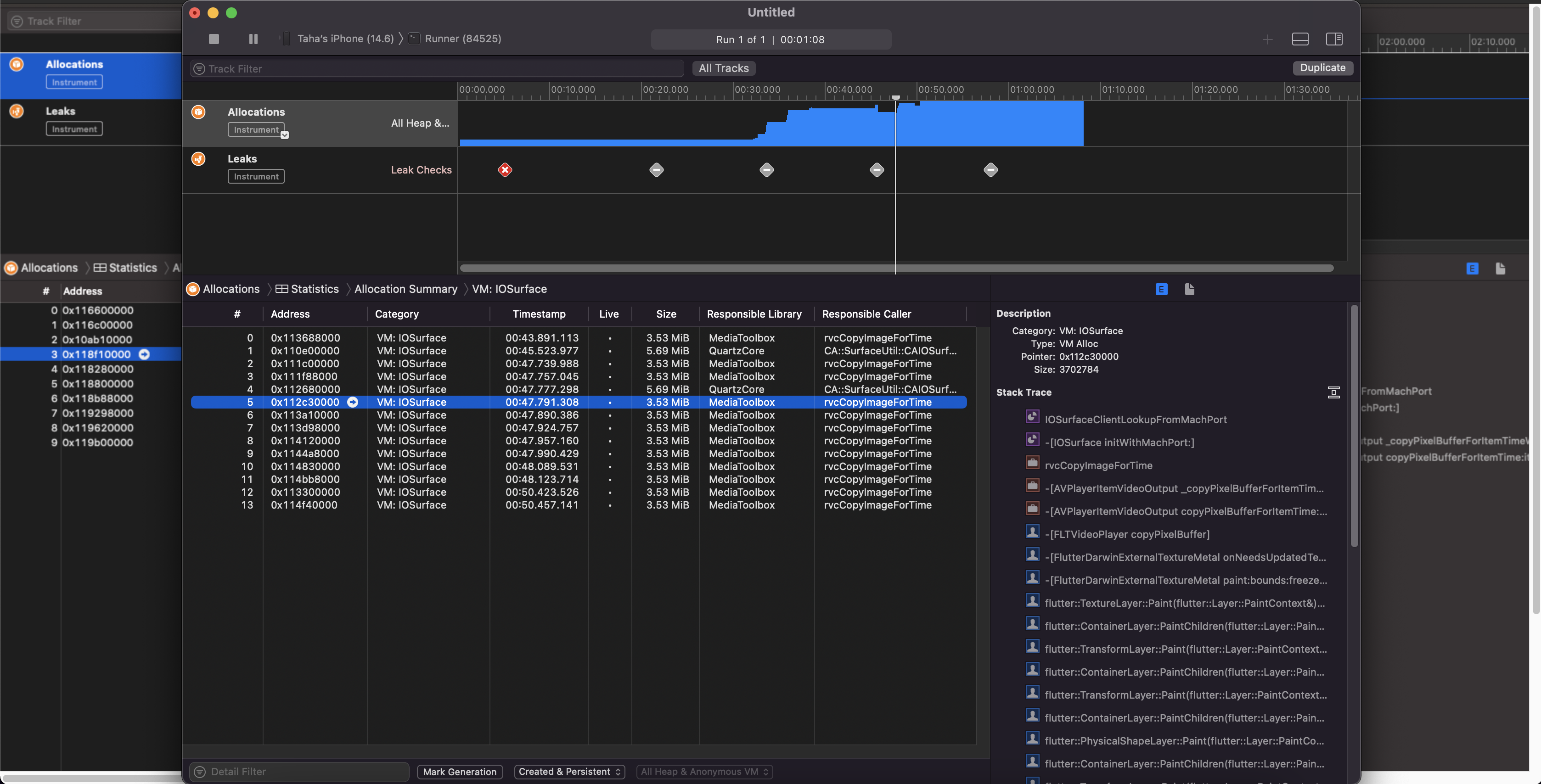Image resolution: width=1541 pixels, height=784 pixels.
Task: Click the red failed leak check marker
Action: 505,170
